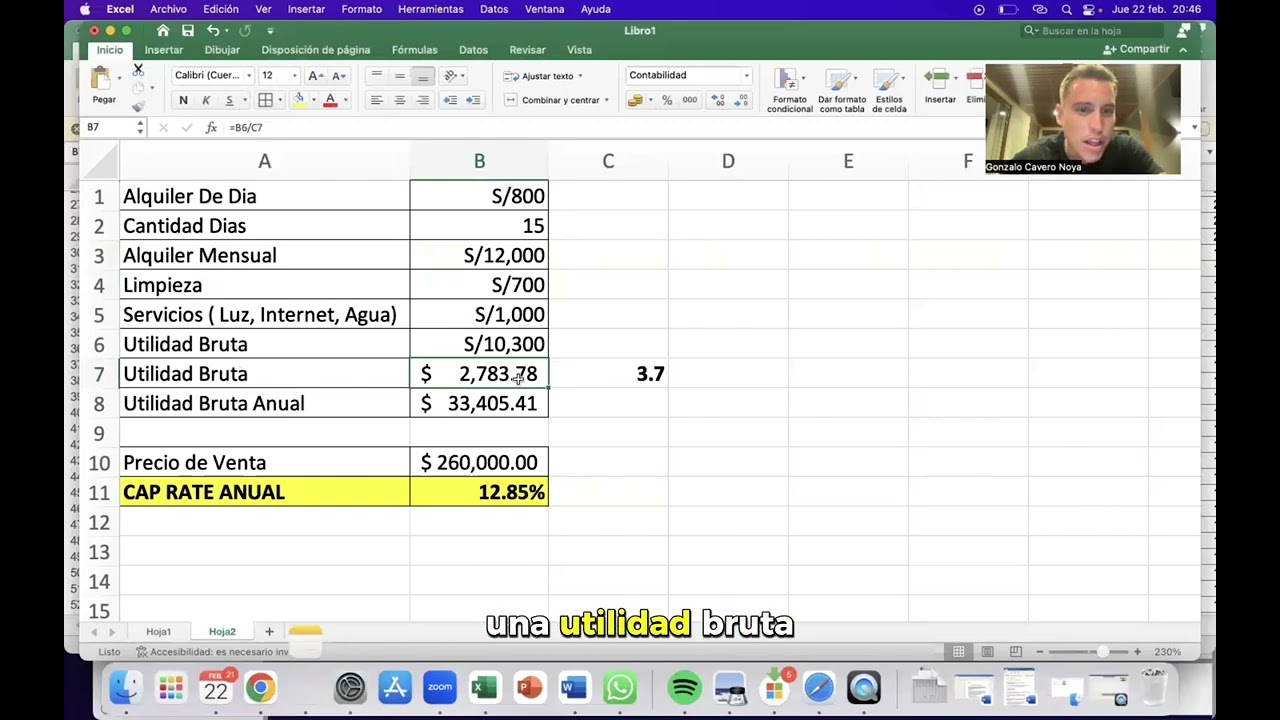
Task: Click the Pegar paste icon
Action: pos(101,79)
